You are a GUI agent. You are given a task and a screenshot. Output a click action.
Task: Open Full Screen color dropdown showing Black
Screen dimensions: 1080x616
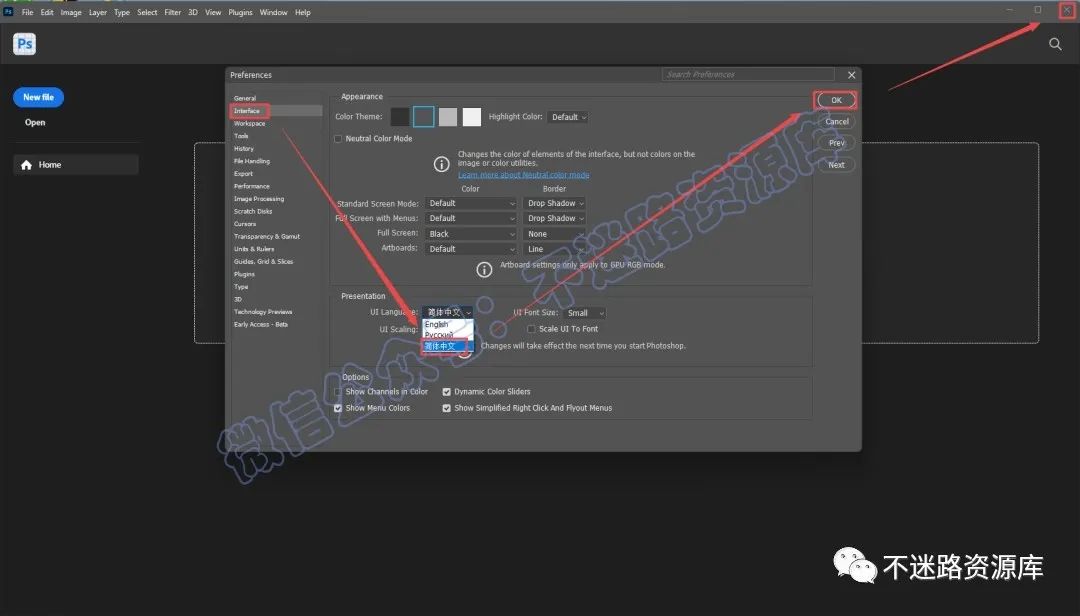pos(470,234)
